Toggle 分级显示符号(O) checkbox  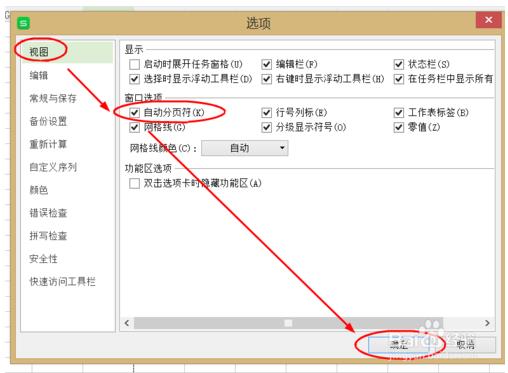click(x=266, y=127)
